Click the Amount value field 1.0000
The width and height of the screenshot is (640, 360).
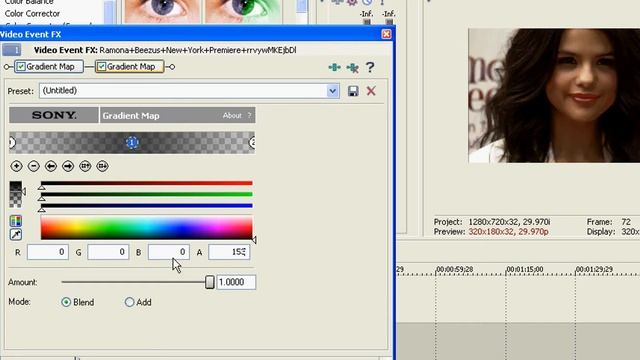236,282
